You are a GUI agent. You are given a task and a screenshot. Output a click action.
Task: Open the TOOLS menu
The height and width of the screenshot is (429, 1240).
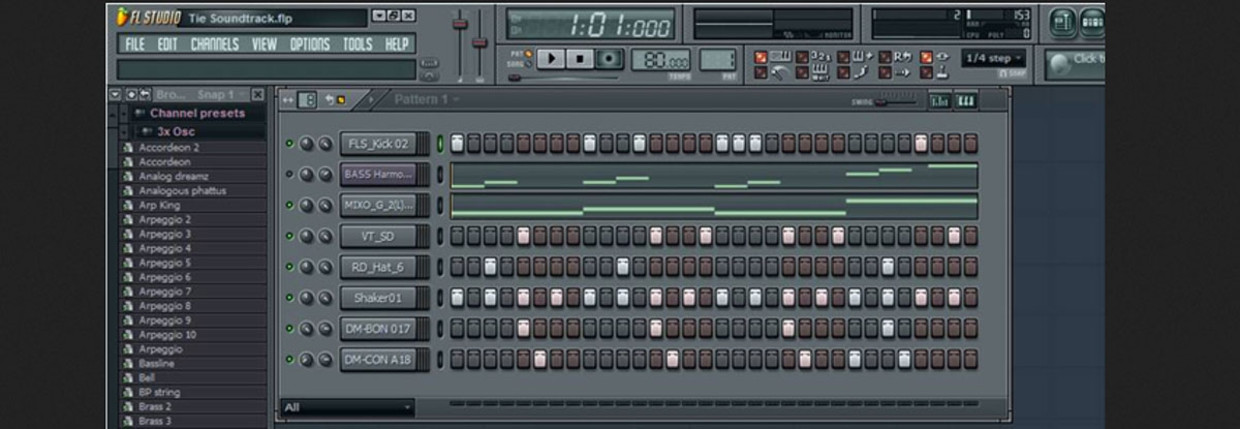[x=358, y=44]
